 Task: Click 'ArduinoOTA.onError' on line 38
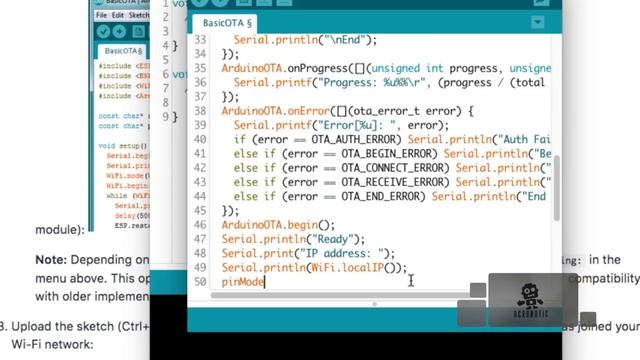[276, 111]
